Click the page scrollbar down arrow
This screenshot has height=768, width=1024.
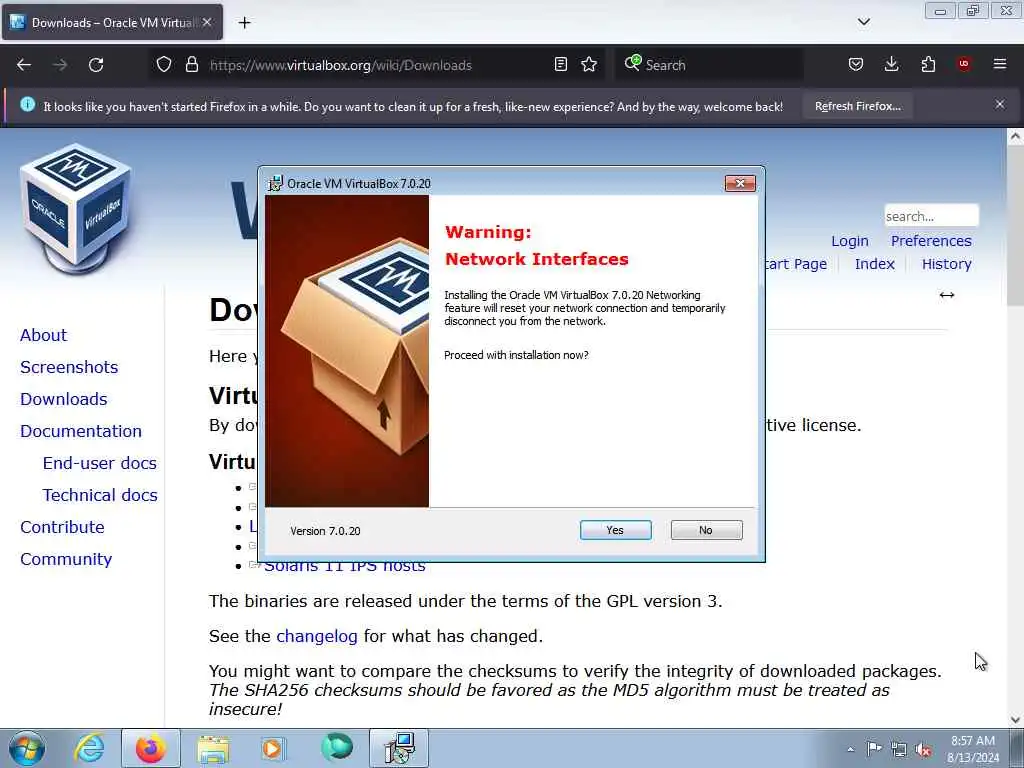[1015, 720]
